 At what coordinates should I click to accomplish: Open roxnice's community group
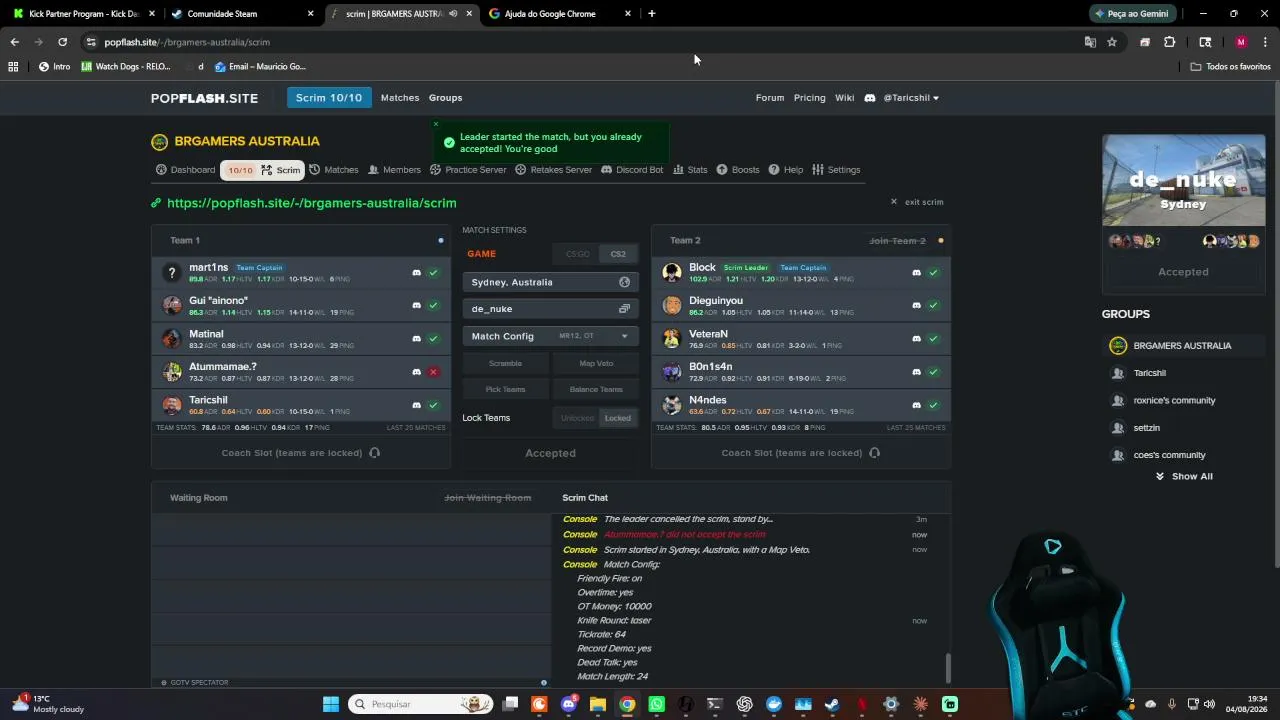click(x=1174, y=401)
